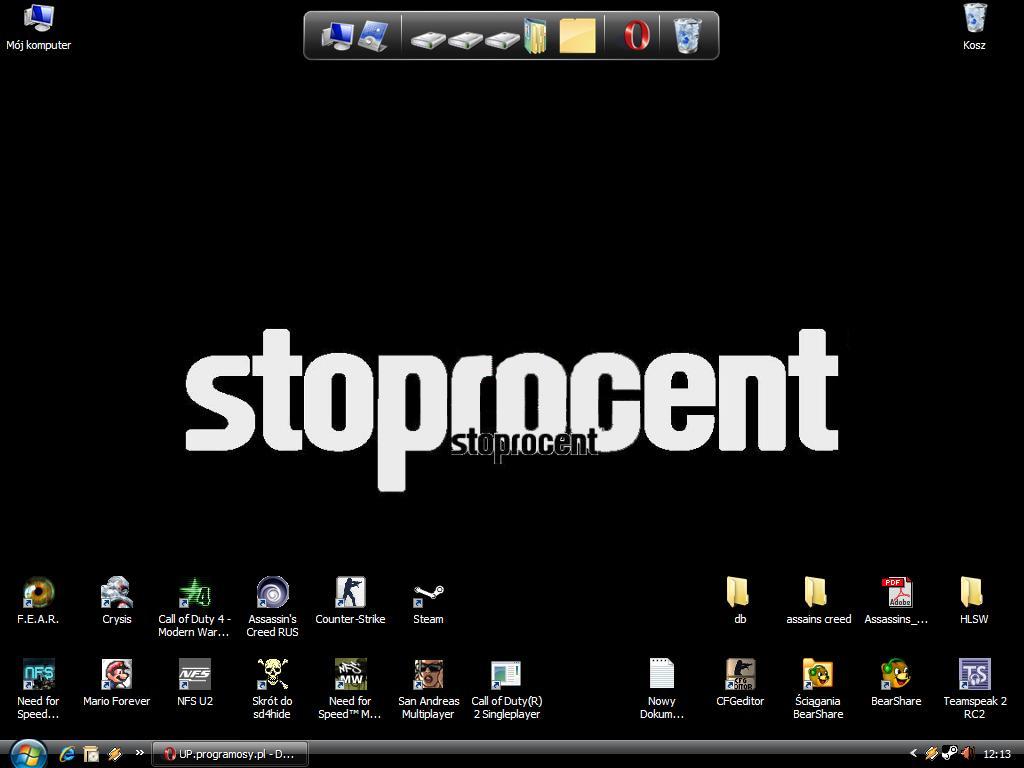Click the show desktop quick launch icon
The width and height of the screenshot is (1024, 768).
point(91,754)
